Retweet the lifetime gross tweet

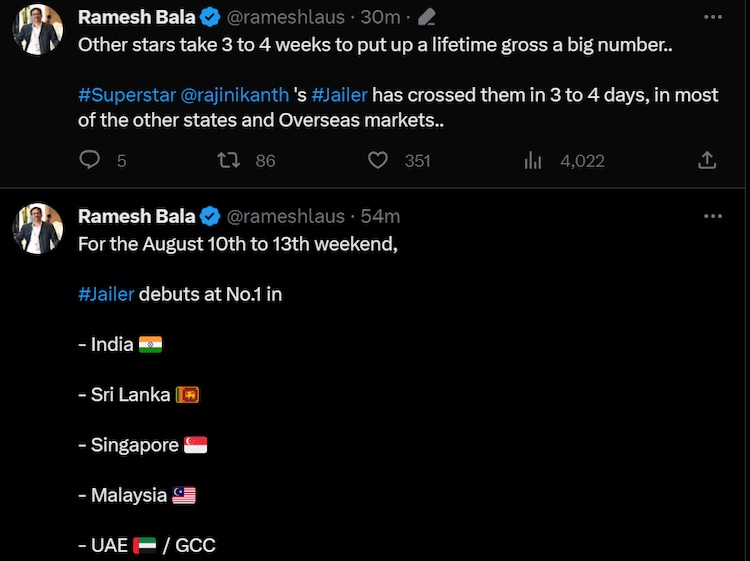pos(229,160)
